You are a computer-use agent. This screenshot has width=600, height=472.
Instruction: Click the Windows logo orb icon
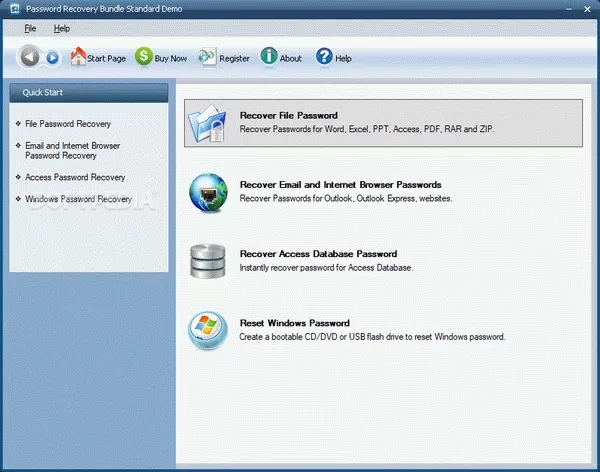coord(208,330)
